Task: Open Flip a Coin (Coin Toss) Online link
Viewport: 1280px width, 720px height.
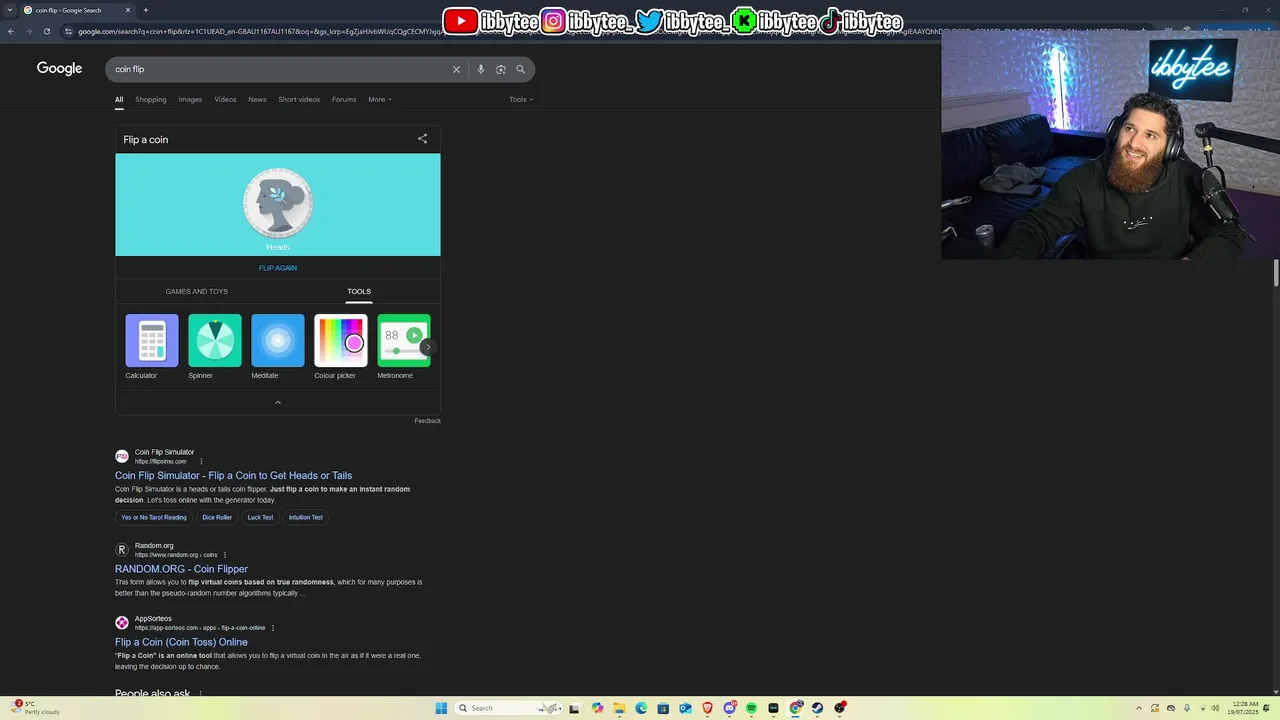Action: click(181, 642)
